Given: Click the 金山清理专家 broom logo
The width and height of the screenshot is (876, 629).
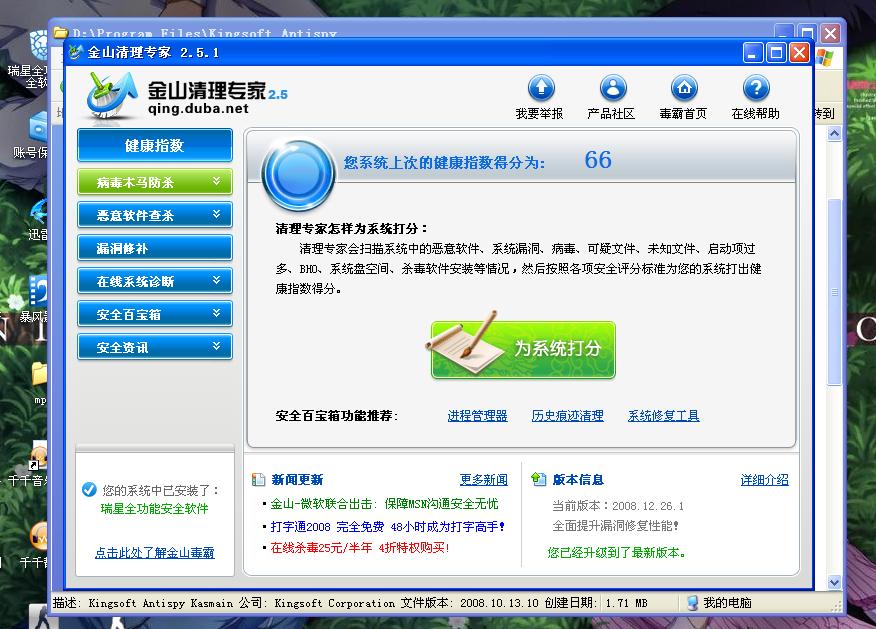Looking at the screenshot, I should [112, 95].
